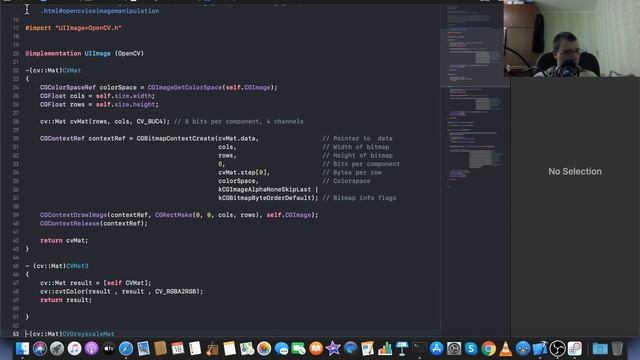Open the Maps app in dock
Viewport: 640px width, 360px height.
(247, 349)
